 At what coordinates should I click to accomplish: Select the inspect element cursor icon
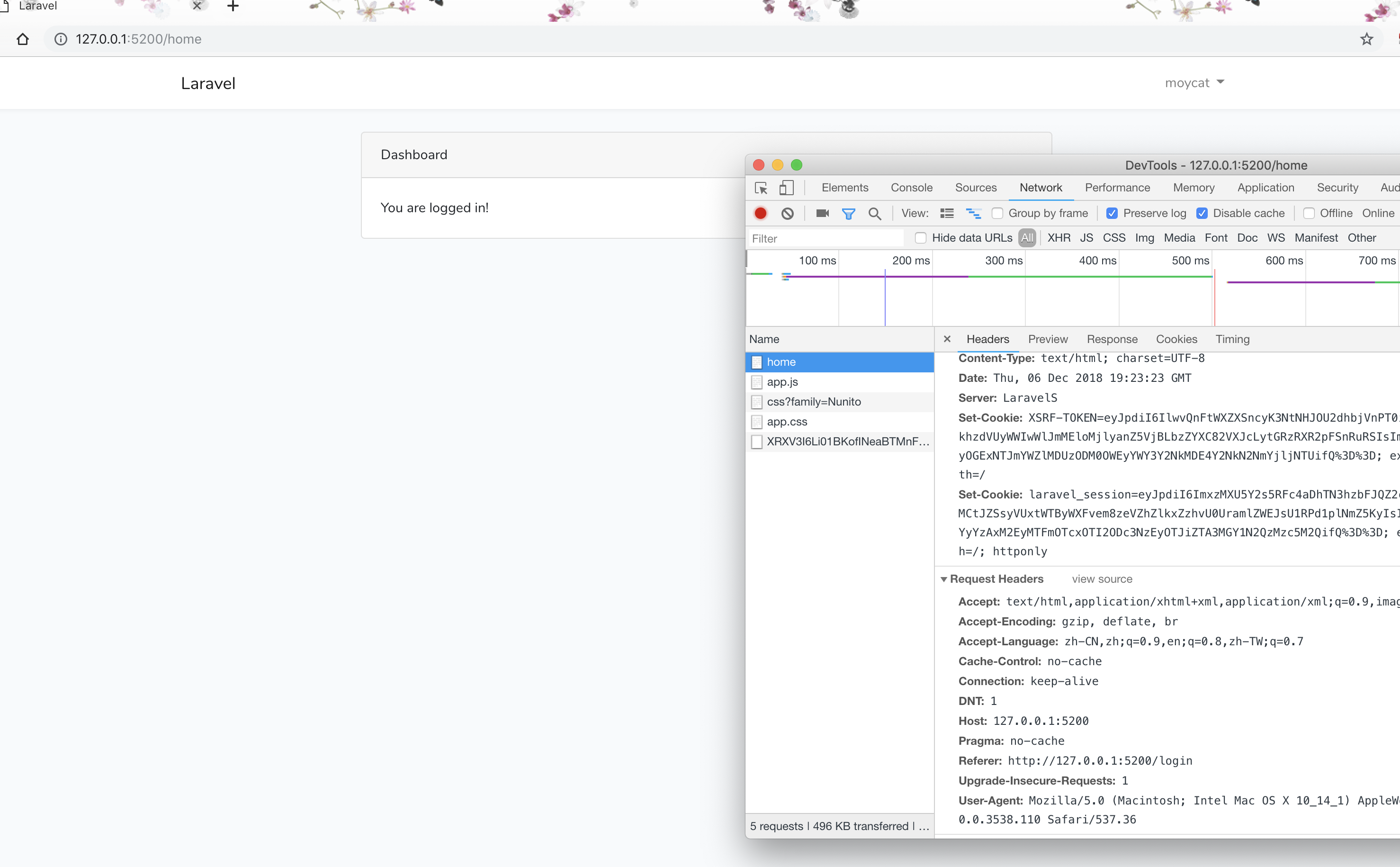[761, 188]
